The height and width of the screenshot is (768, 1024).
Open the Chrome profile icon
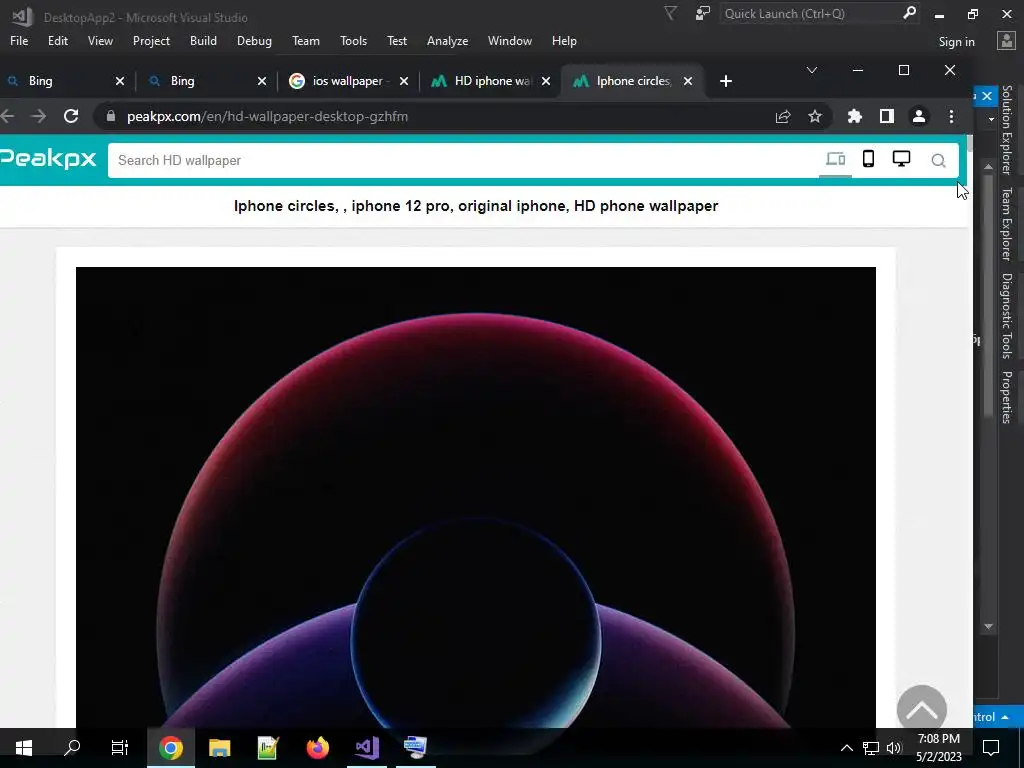tap(918, 116)
